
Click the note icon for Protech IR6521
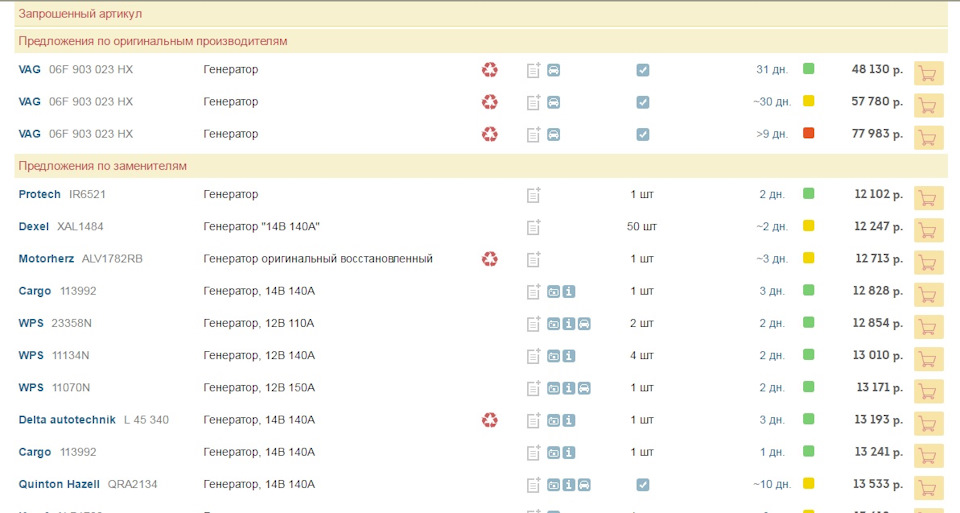pyautogui.click(x=533, y=195)
